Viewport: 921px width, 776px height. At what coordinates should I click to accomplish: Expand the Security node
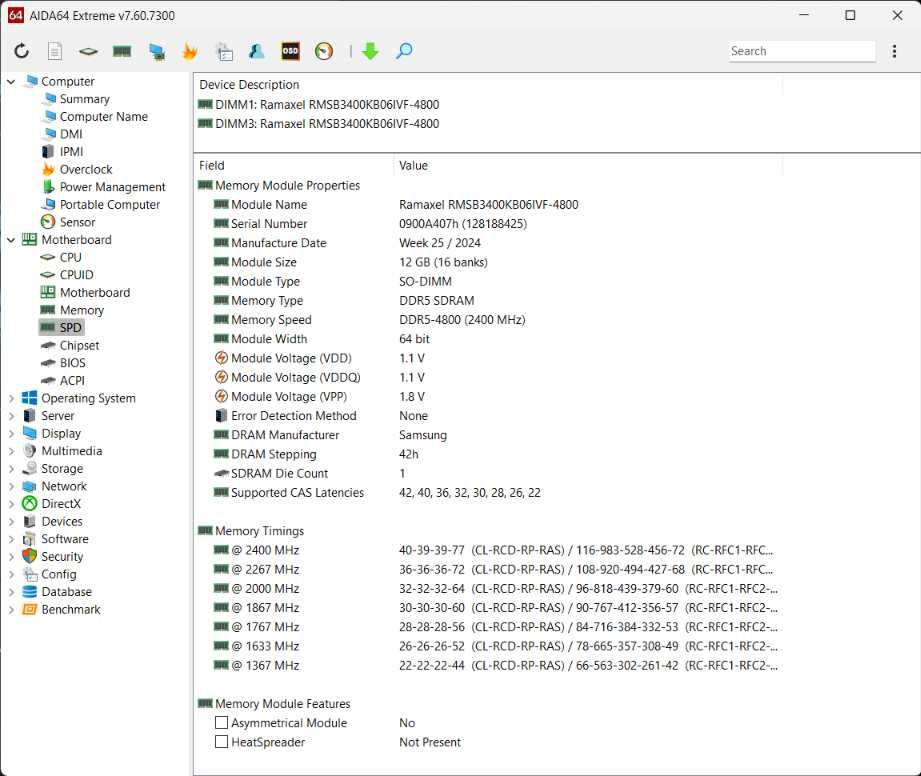pos(11,557)
